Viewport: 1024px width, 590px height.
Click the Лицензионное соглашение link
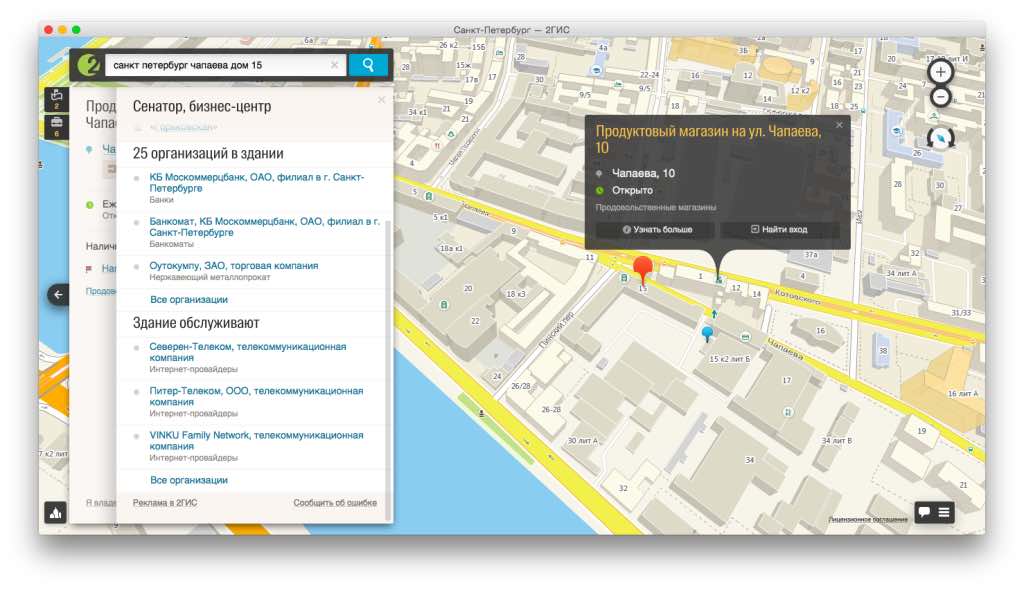(x=868, y=519)
